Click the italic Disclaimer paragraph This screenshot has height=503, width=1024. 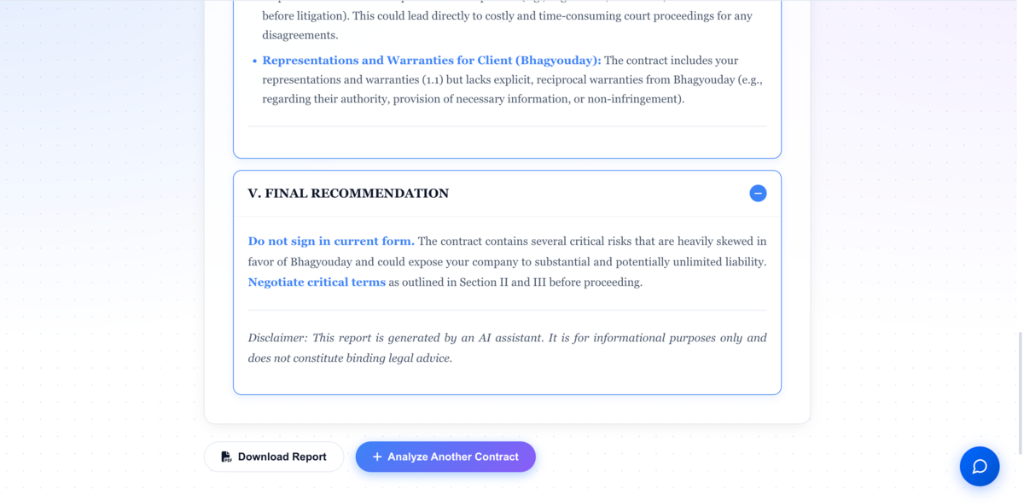coord(507,348)
